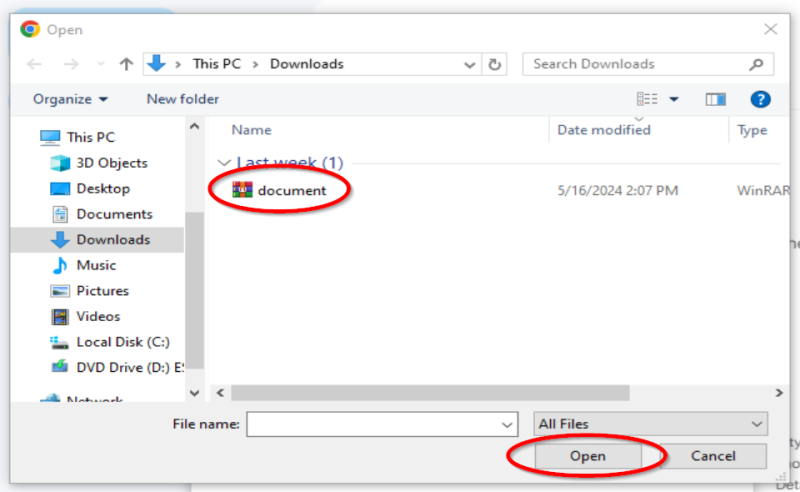The image size is (800, 492).
Task: Select the 5/16/2024 2:07 PM date cell
Action: 617,190
